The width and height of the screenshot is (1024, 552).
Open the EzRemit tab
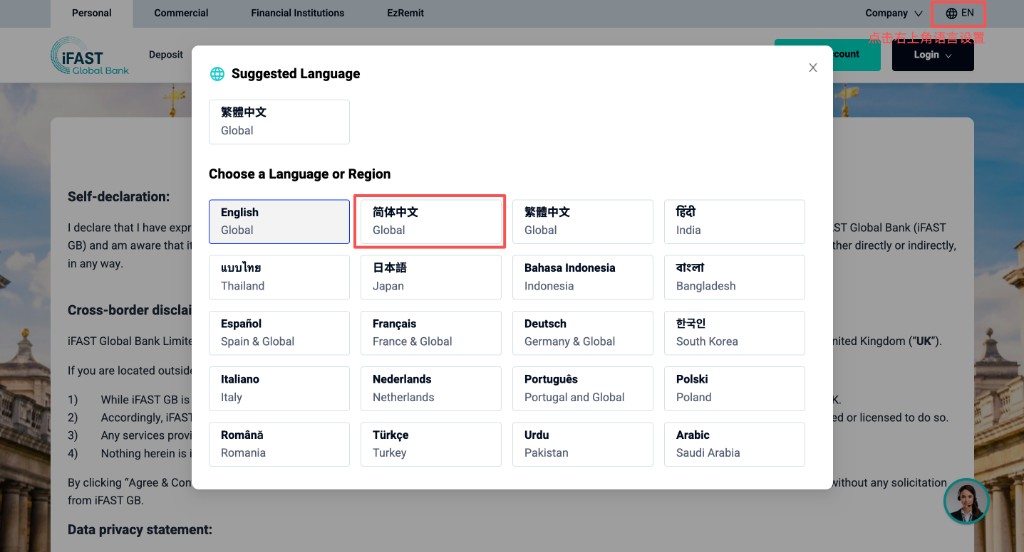click(x=405, y=13)
